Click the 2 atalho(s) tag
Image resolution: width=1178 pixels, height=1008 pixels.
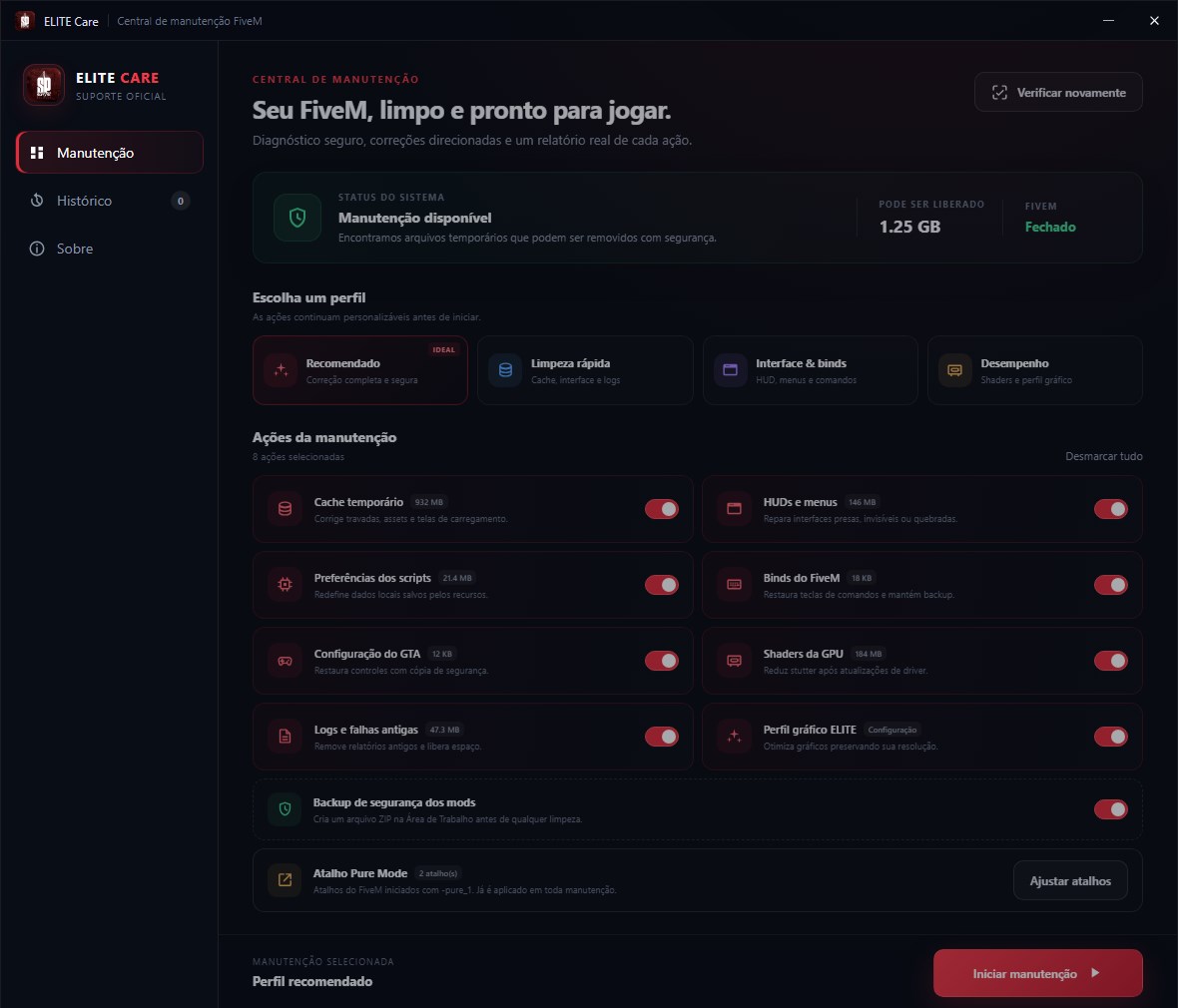point(438,873)
